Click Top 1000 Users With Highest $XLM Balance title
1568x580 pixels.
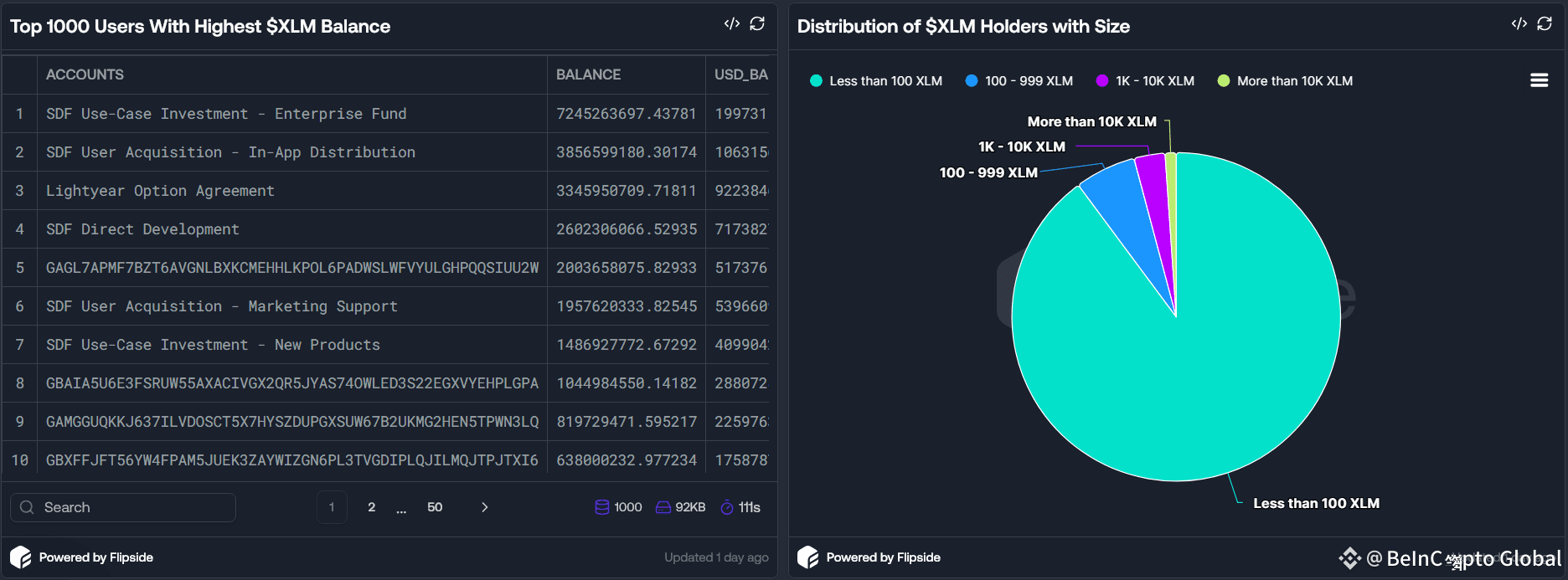[200, 26]
